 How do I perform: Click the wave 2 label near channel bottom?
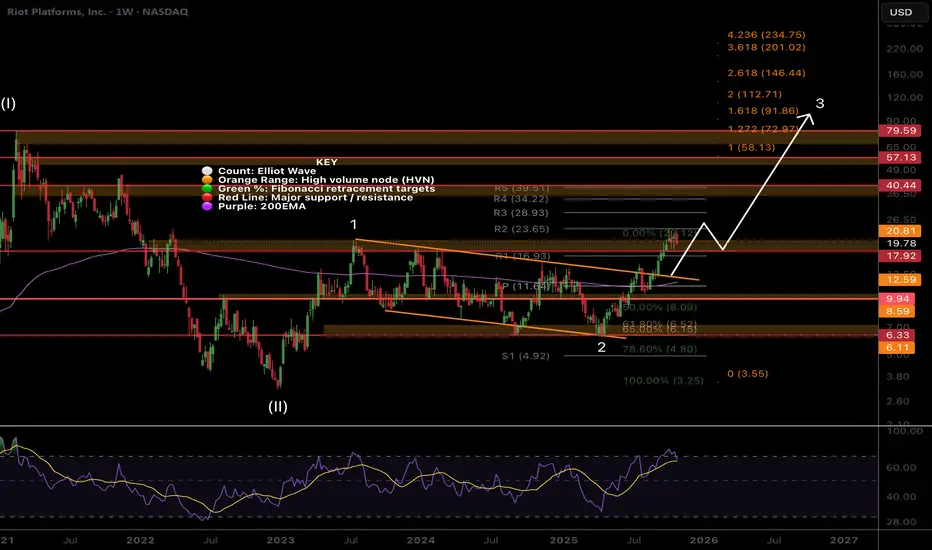click(x=601, y=348)
